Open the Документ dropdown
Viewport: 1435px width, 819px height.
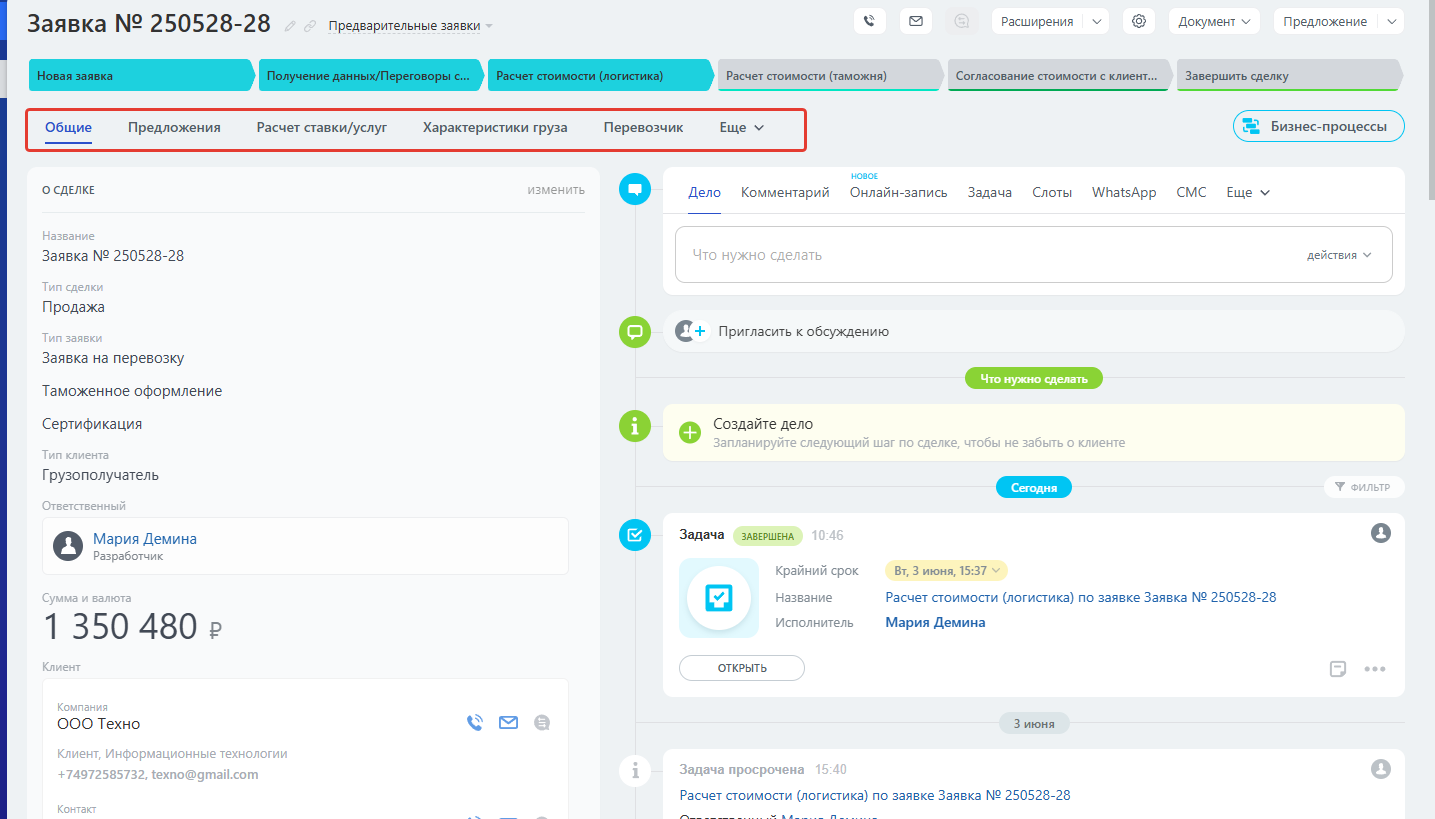click(x=1214, y=21)
